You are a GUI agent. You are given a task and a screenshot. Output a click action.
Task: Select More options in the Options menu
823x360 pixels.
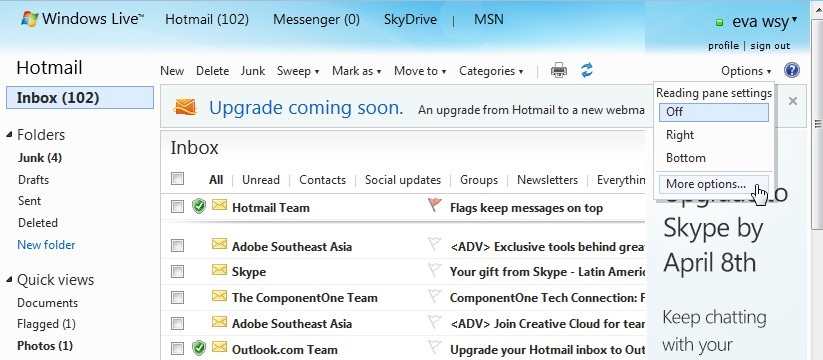coord(714,184)
